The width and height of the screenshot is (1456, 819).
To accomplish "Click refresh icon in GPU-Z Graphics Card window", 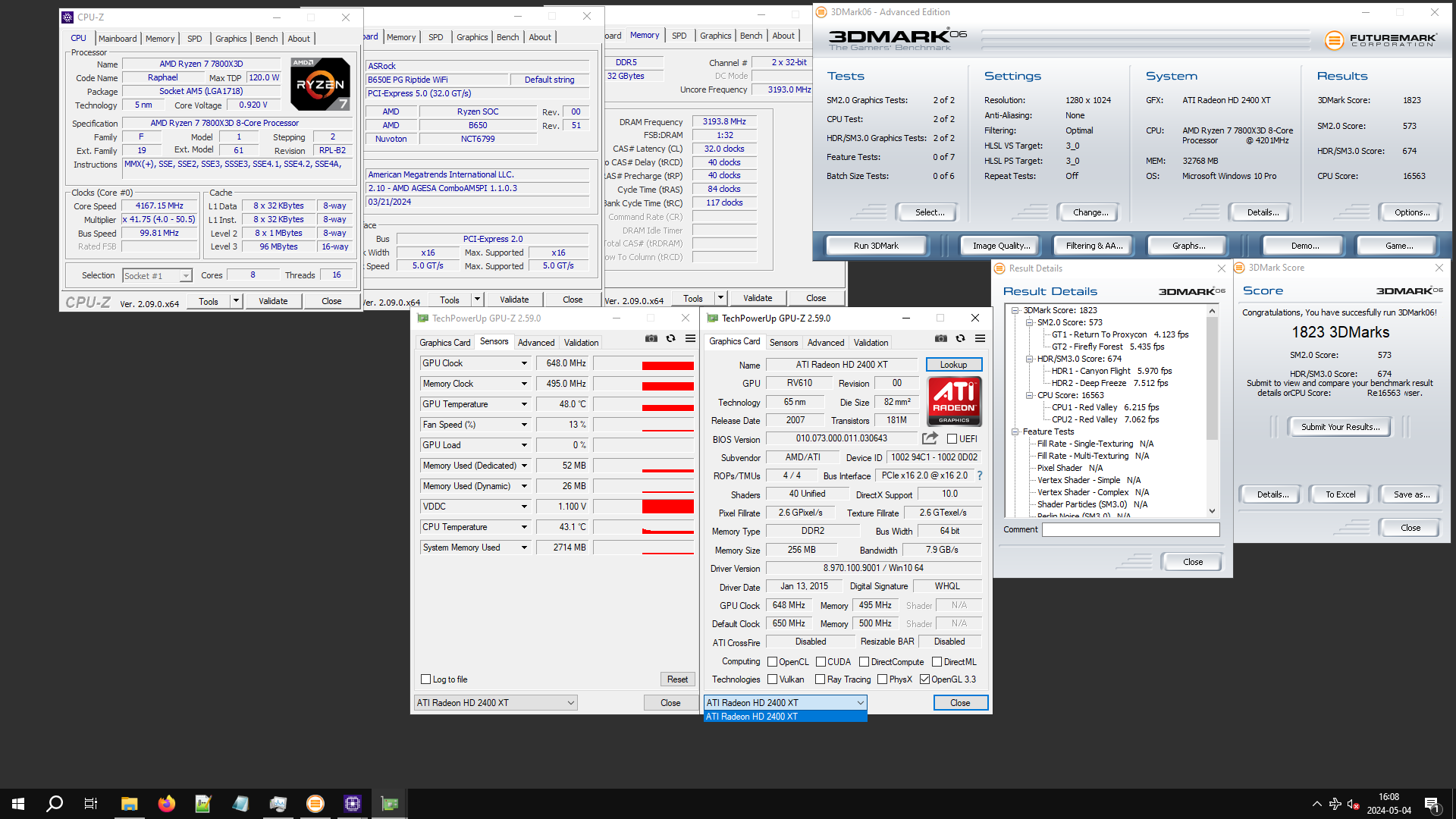I will click(961, 339).
